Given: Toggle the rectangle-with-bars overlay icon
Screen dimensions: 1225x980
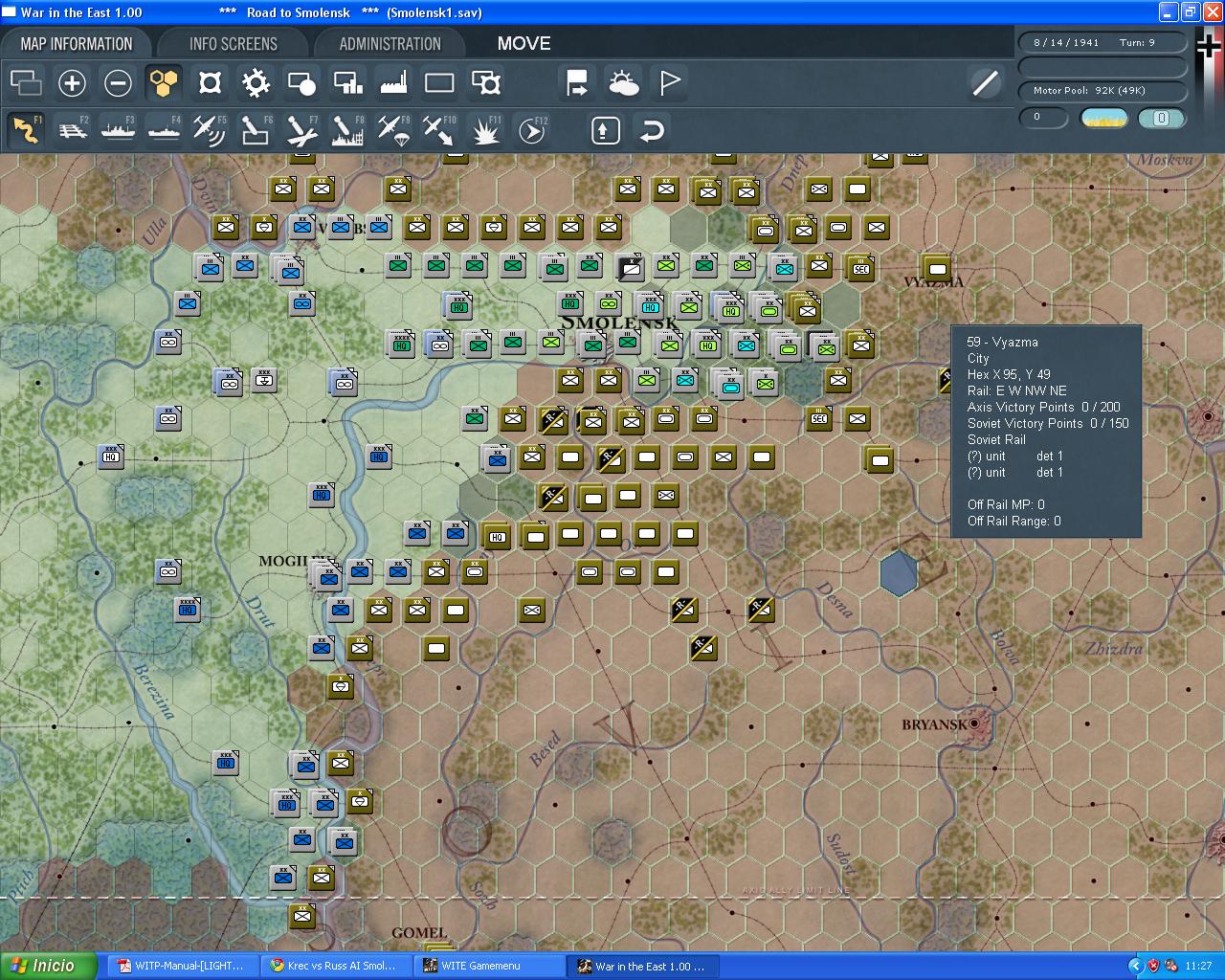Looking at the screenshot, I should pyautogui.click(x=347, y=83).
